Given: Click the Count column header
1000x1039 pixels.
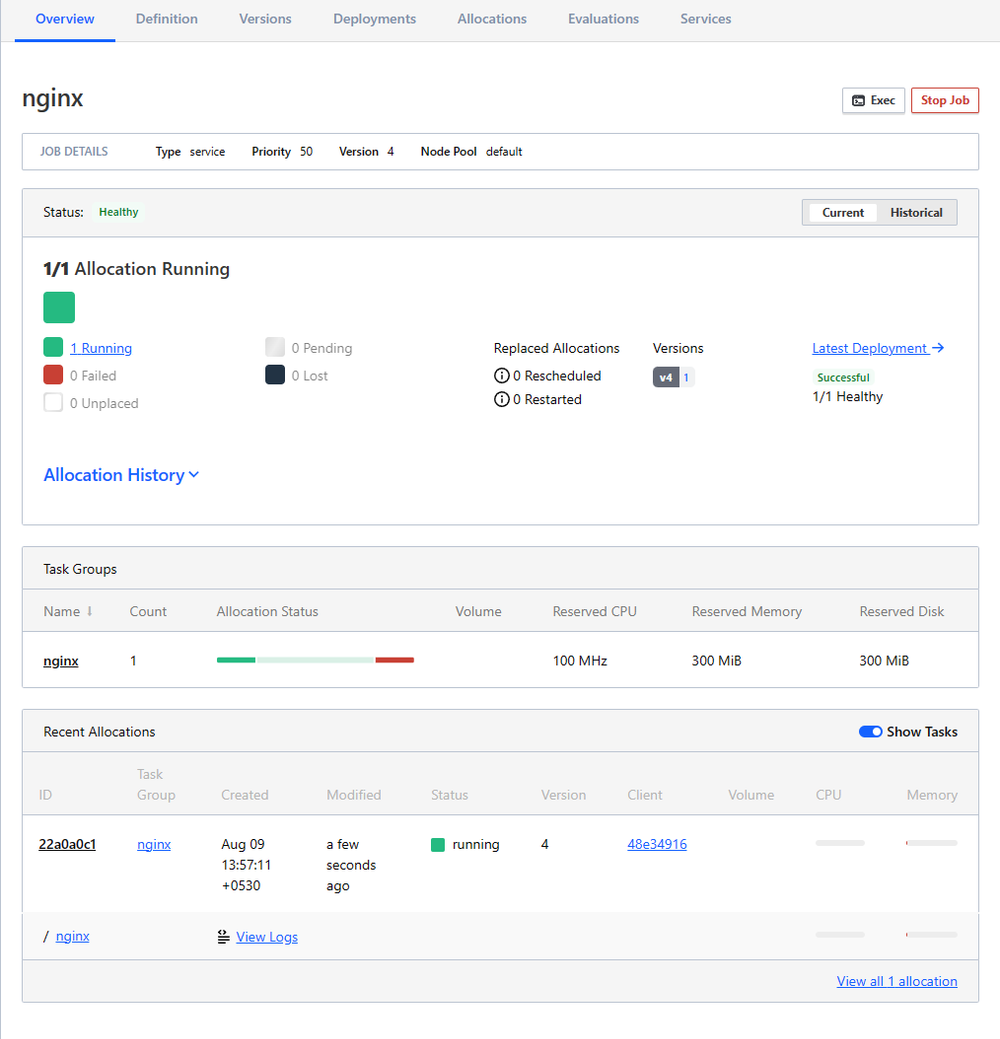Looking at the screenshot, I should pyautogui.click(x=148, y=612).
